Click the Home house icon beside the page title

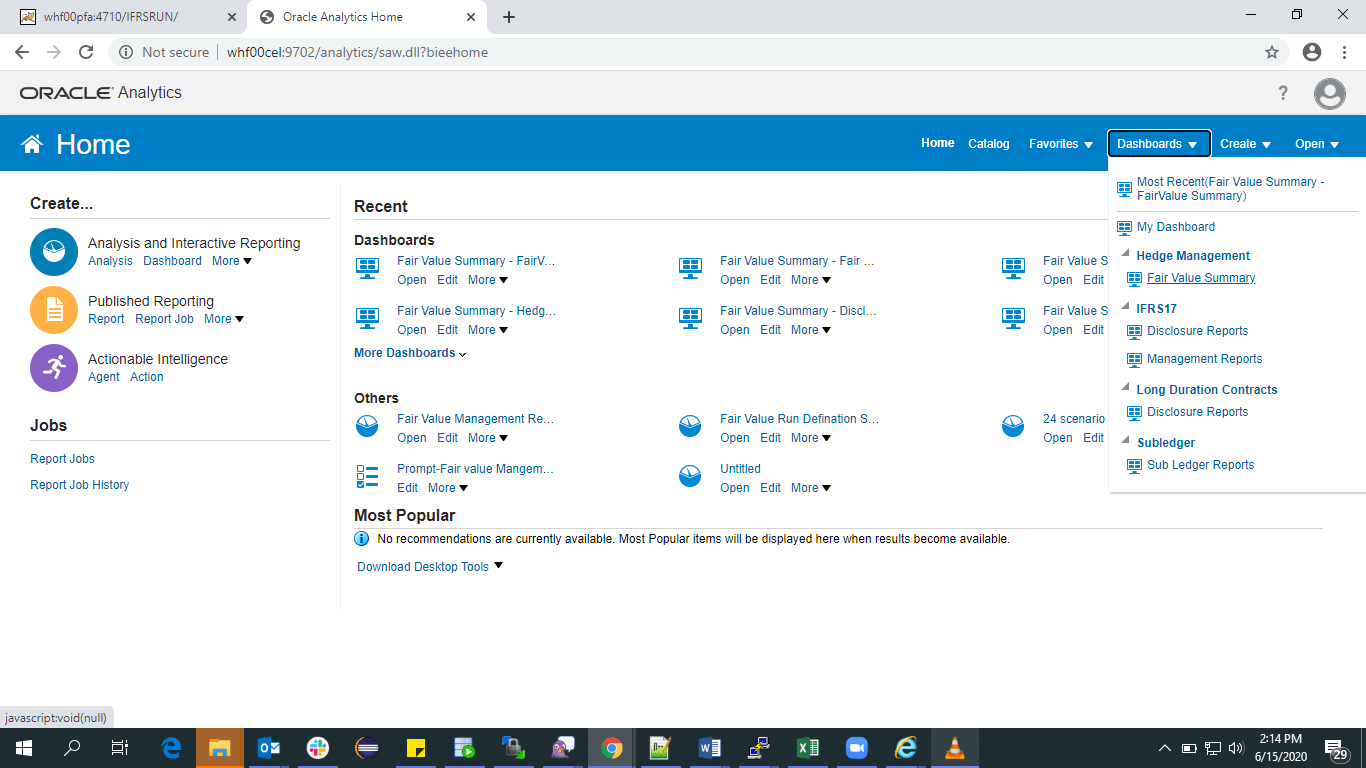coord(32,144)
